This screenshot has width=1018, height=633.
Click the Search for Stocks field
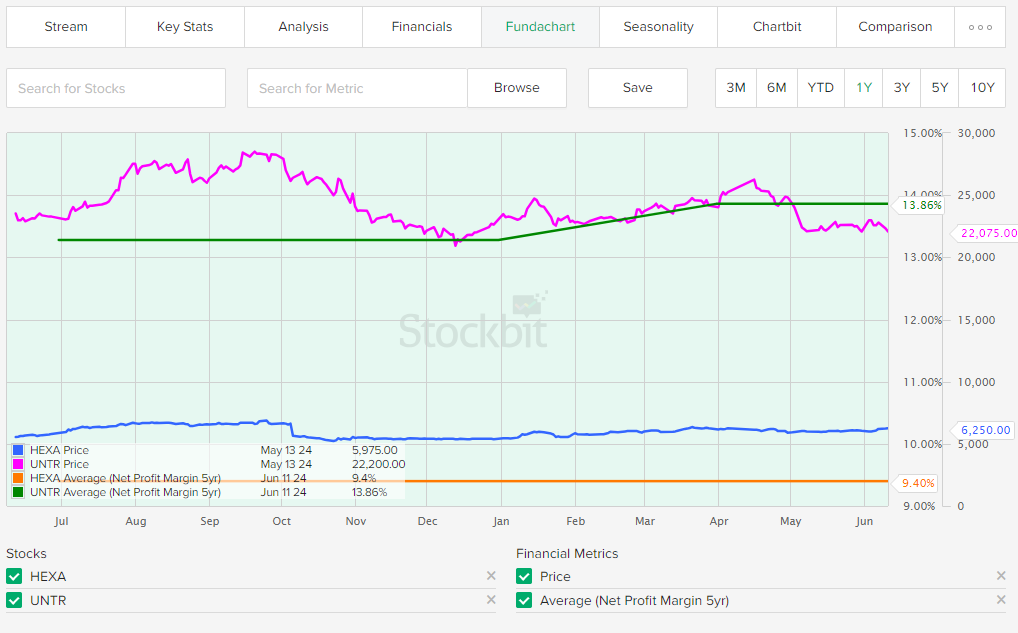click(x=116, y=88)
